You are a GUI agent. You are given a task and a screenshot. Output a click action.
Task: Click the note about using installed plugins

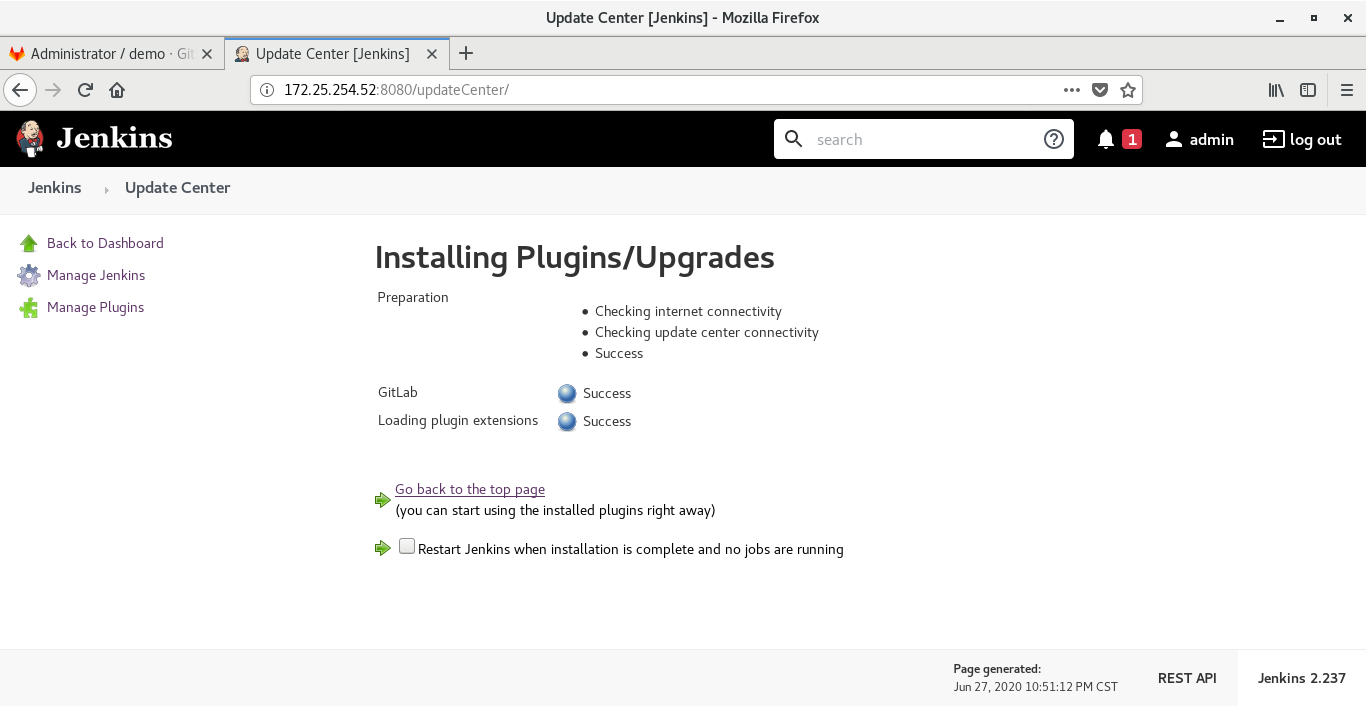point(555,510)
